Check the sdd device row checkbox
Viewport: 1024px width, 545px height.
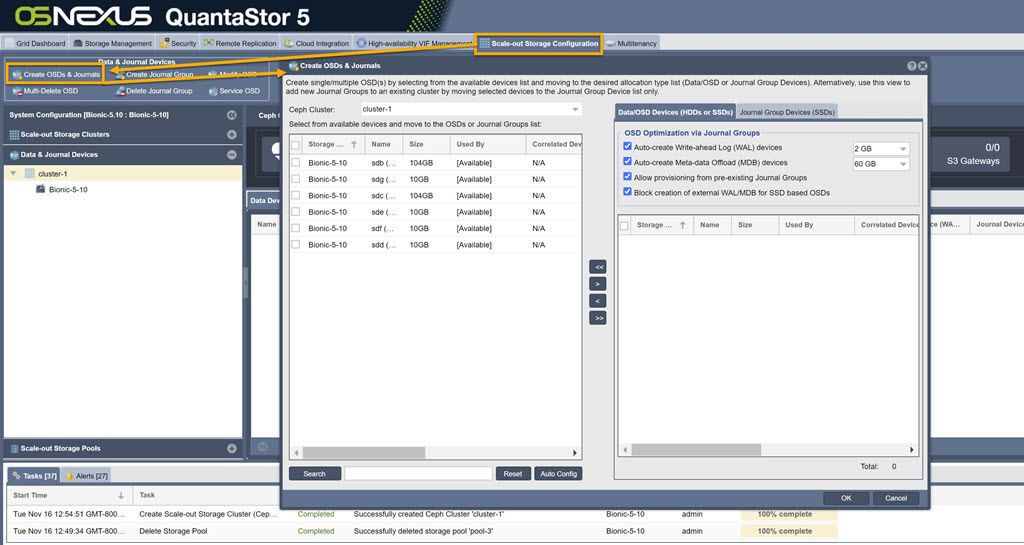(296, 244)
